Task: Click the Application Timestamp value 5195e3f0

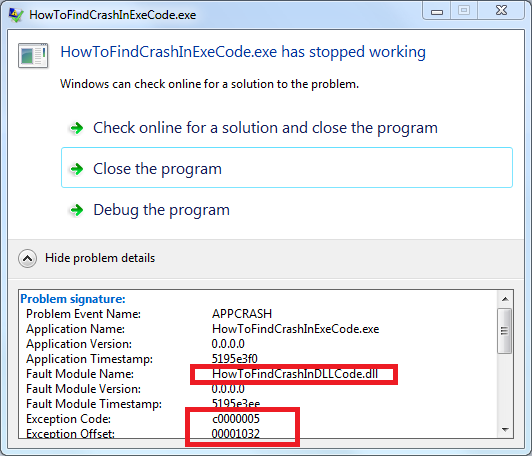Action: click(234, 359)
